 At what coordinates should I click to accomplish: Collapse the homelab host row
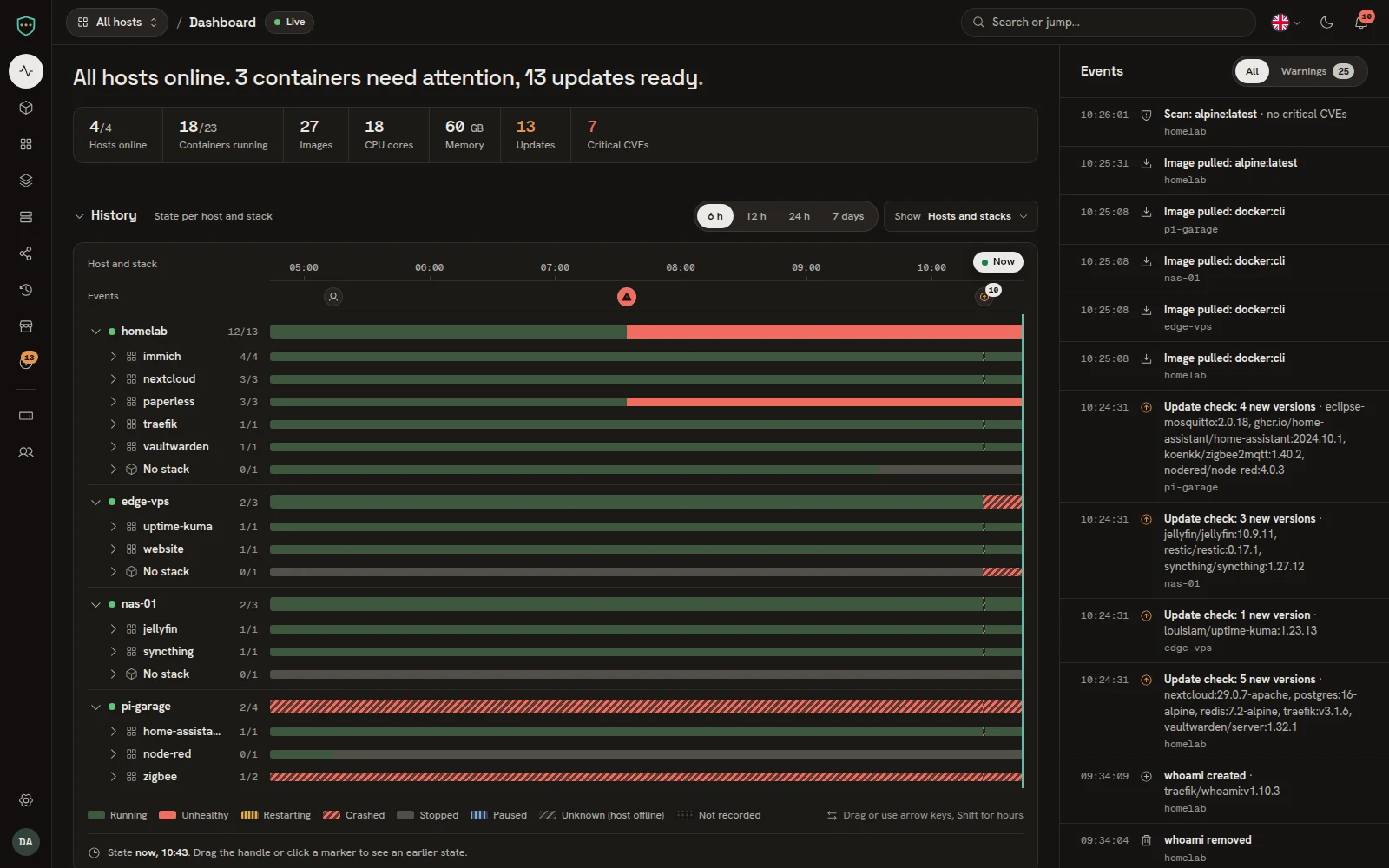click(96, 332)
